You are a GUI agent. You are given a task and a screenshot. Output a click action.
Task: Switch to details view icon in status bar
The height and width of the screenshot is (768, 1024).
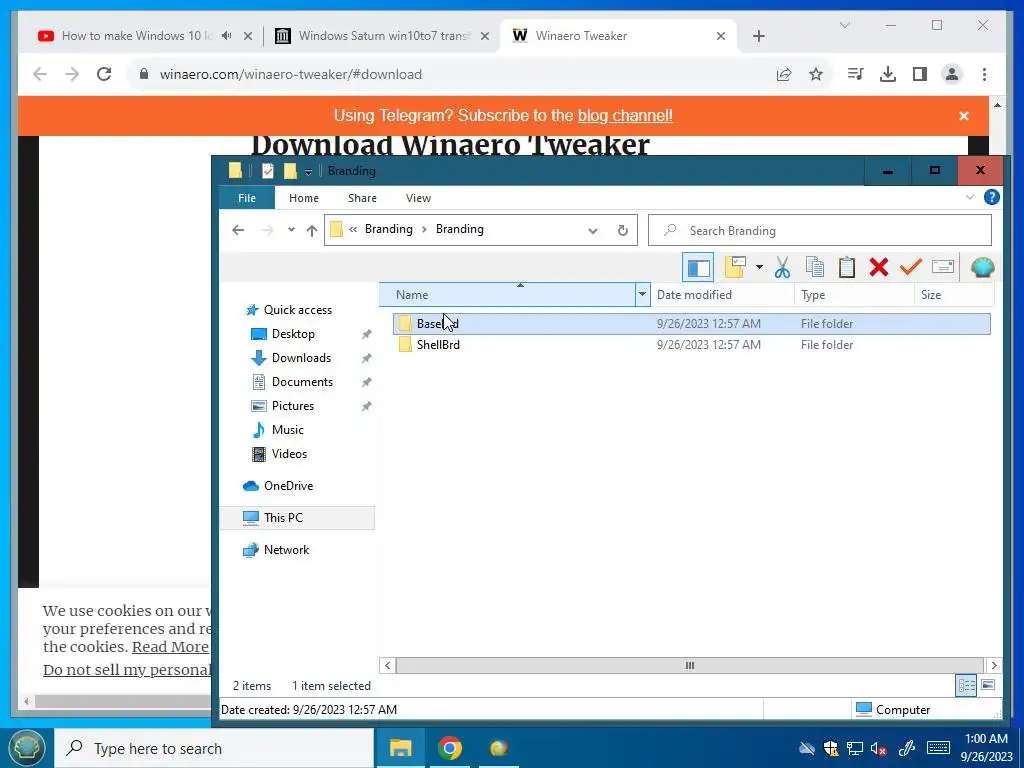pyautogui.click(x=966, y=686)
